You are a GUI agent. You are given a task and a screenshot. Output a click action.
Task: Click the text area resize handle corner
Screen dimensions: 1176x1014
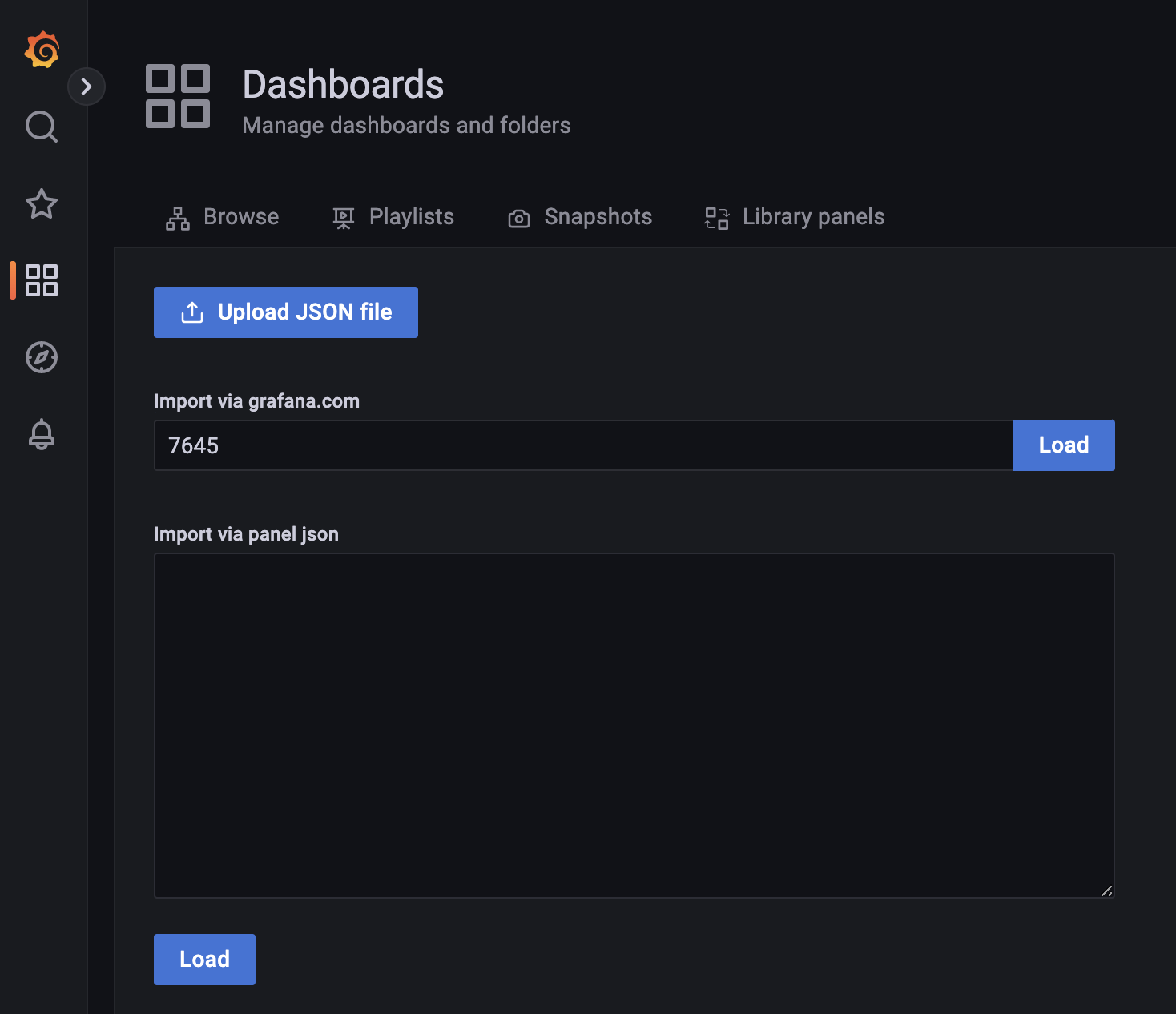1106,891
